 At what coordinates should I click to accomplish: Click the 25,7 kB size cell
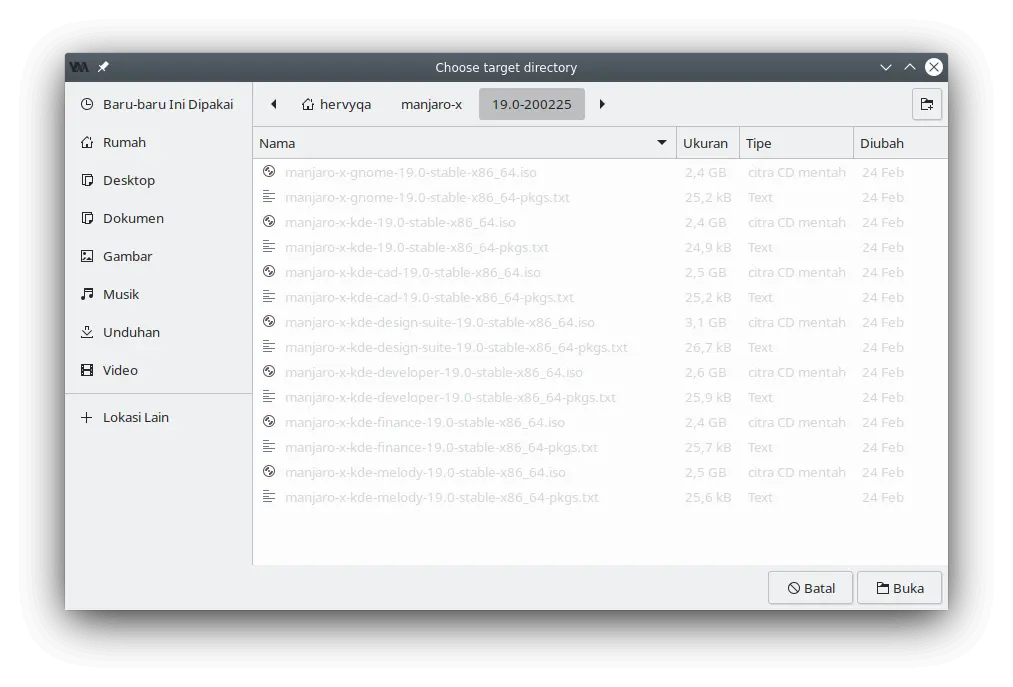(x=708, y=447)
